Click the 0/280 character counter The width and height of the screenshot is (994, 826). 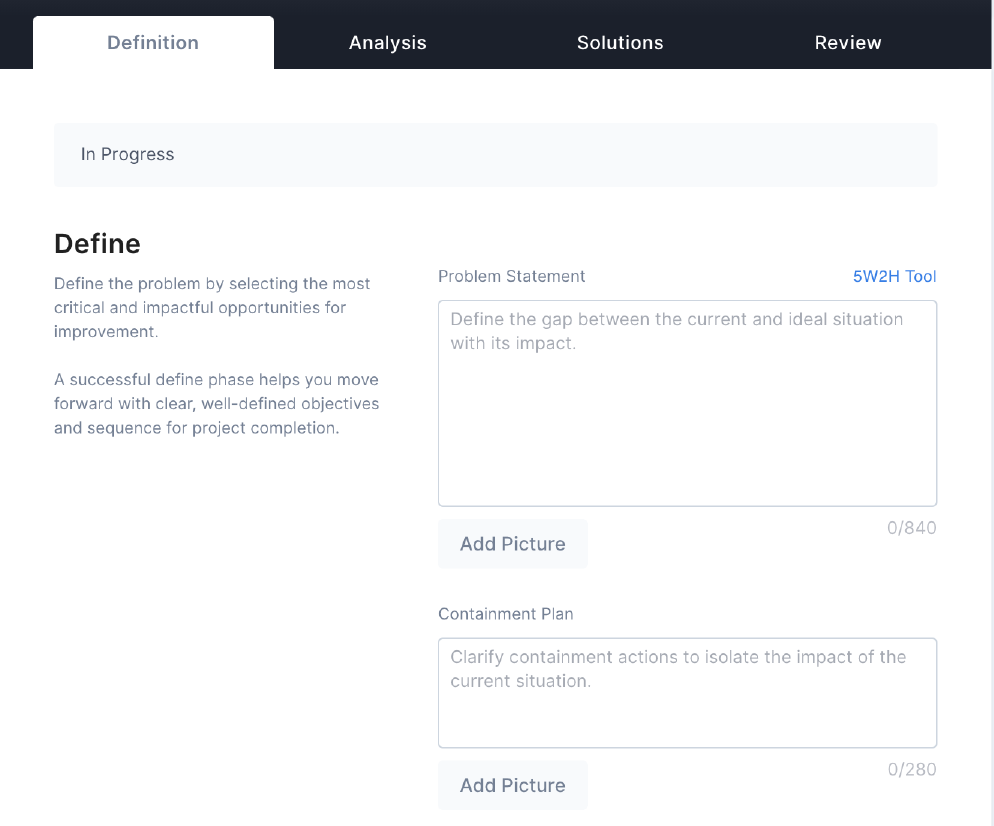click(x=911, y=769)
